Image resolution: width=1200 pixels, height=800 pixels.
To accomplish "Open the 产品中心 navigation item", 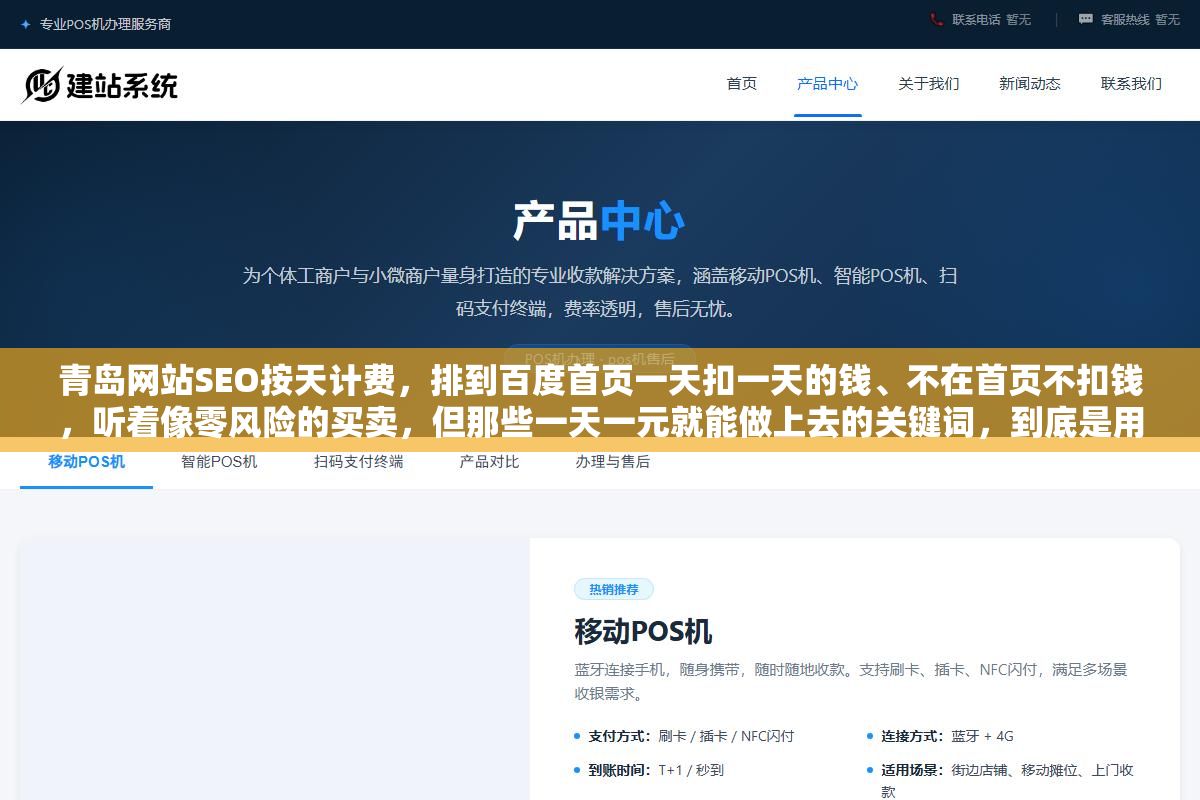I will [x=827, y=84].
